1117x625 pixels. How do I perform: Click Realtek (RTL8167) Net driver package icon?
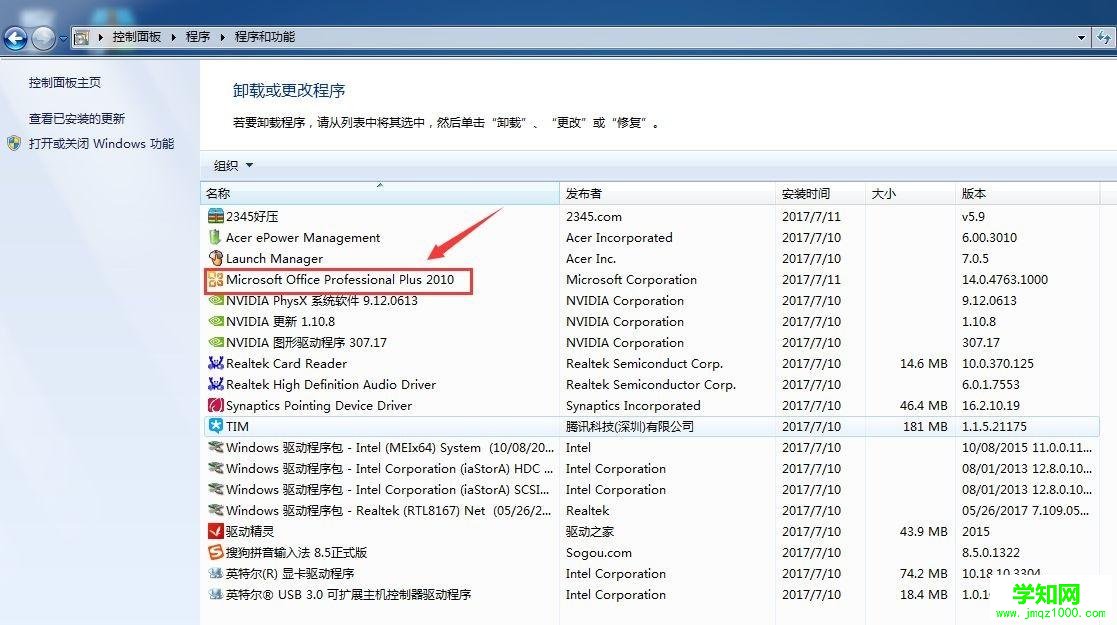(x=216, y=510)
